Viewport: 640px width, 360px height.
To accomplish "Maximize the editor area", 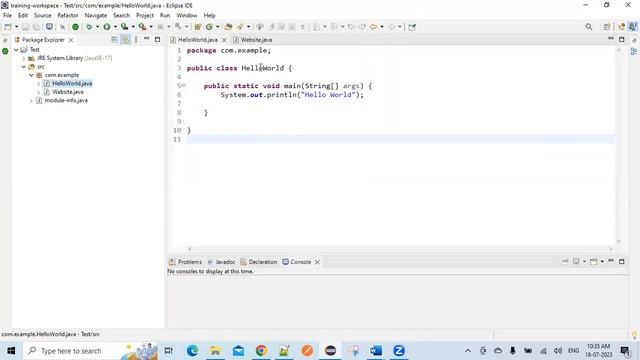I will point(622,40).
